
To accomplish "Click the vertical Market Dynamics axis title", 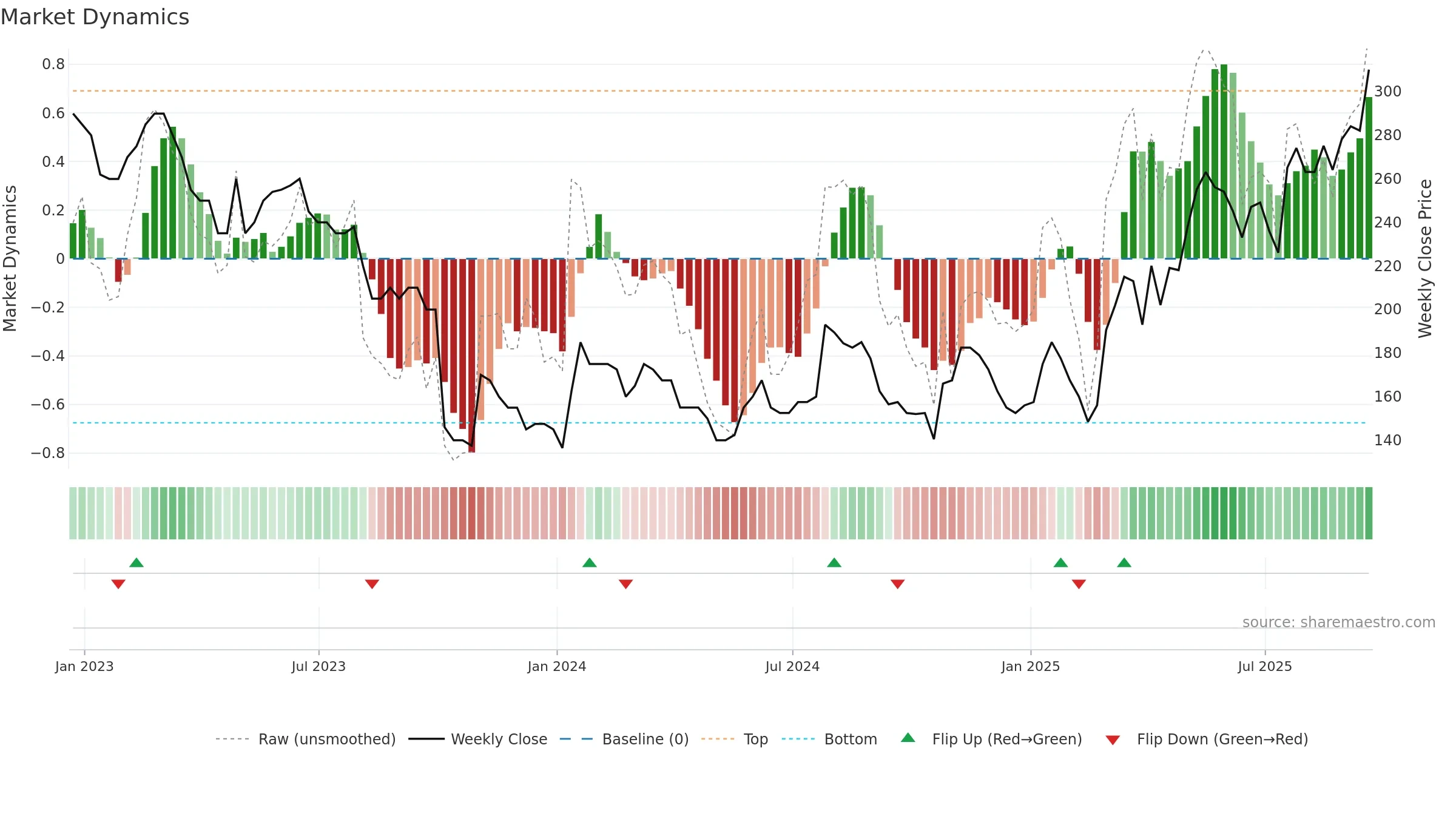I will point(10,258).
